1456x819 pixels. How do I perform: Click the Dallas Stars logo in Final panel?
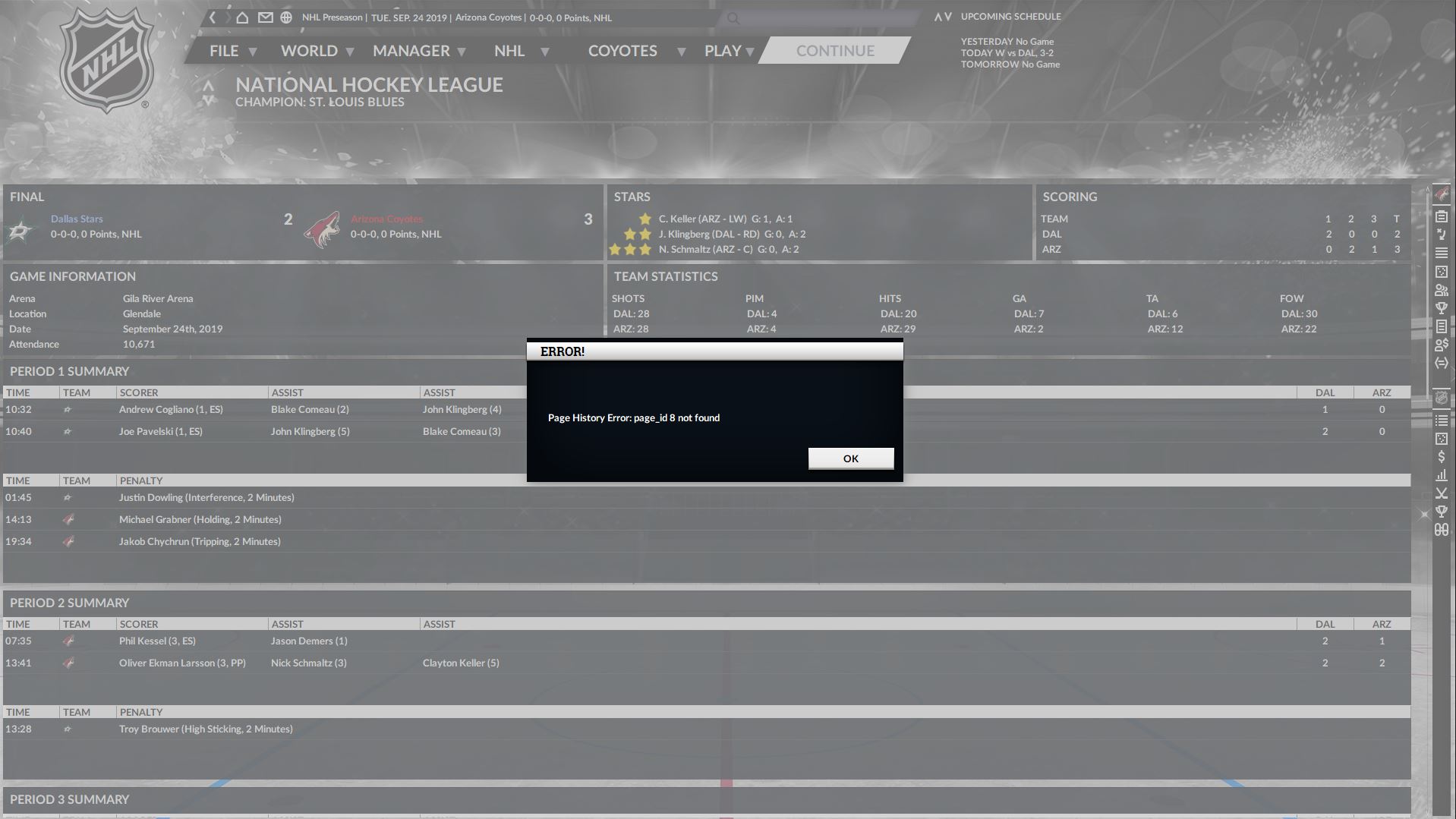click(x=21, y=229)
